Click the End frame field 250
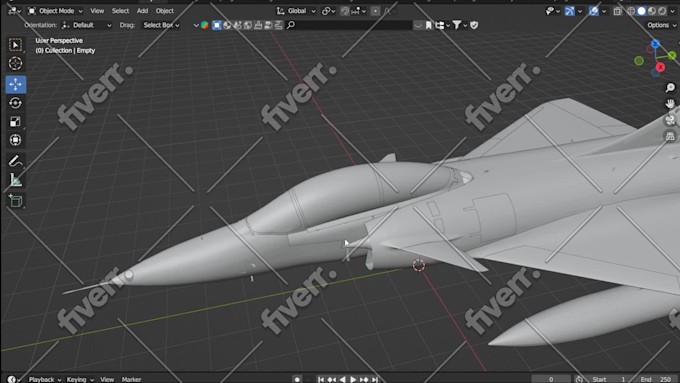680x383 pixels. (656, 380)
